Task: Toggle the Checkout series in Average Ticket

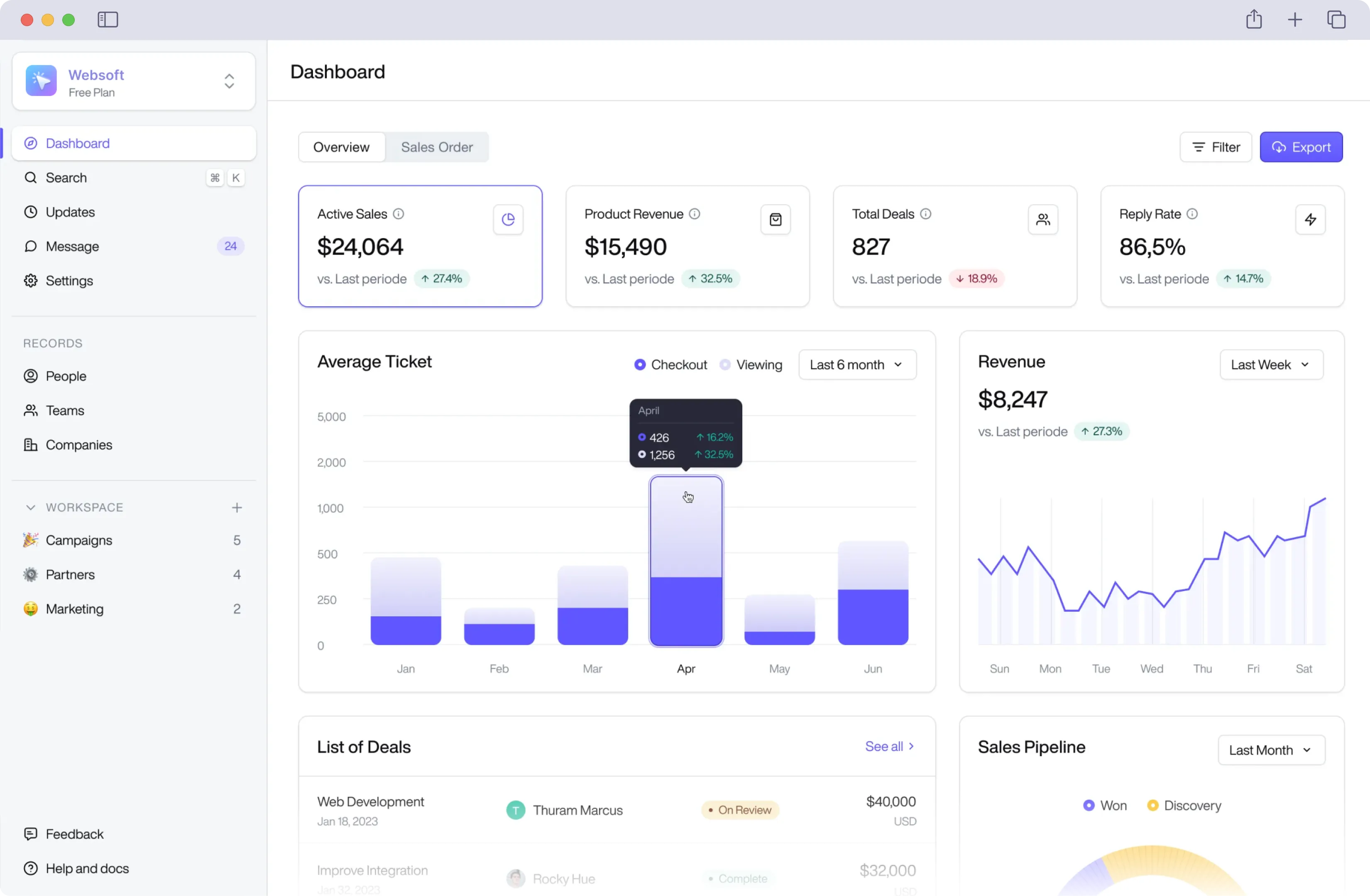Action: click(670, 365)
